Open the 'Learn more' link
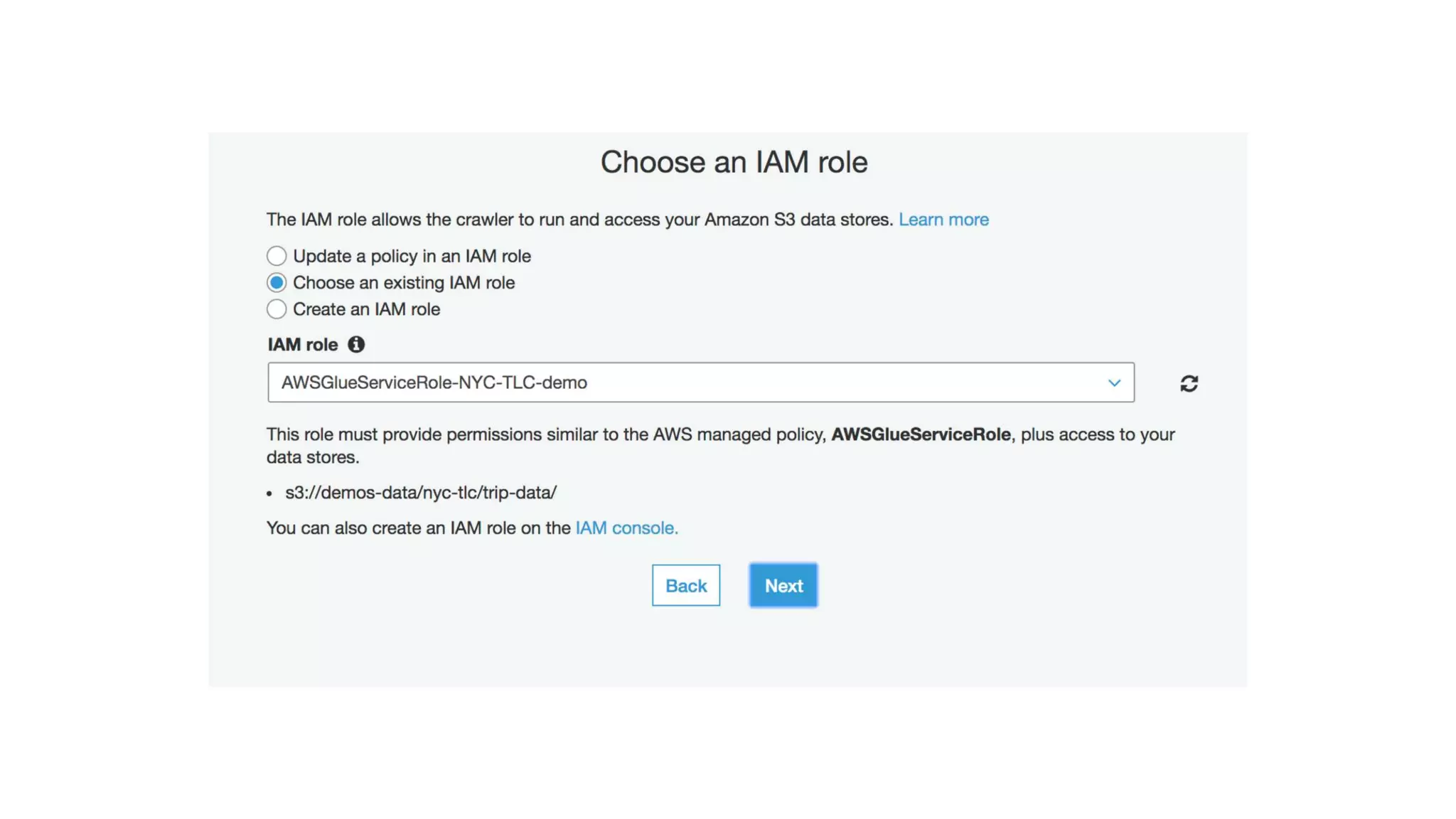1456x819 pixels. (x=943, y=220)
